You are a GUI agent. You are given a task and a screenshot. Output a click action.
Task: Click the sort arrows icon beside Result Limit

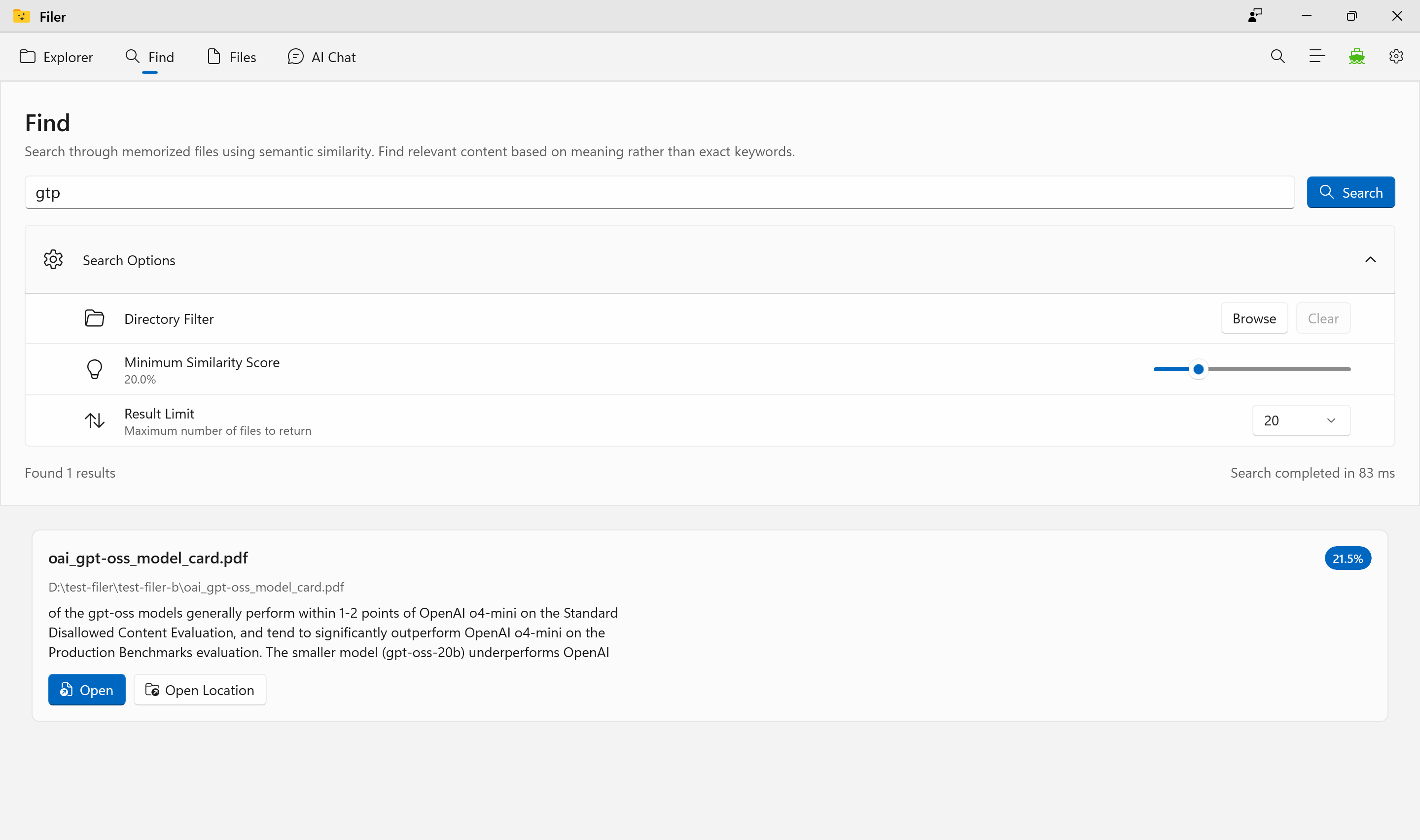click(94, 420)
